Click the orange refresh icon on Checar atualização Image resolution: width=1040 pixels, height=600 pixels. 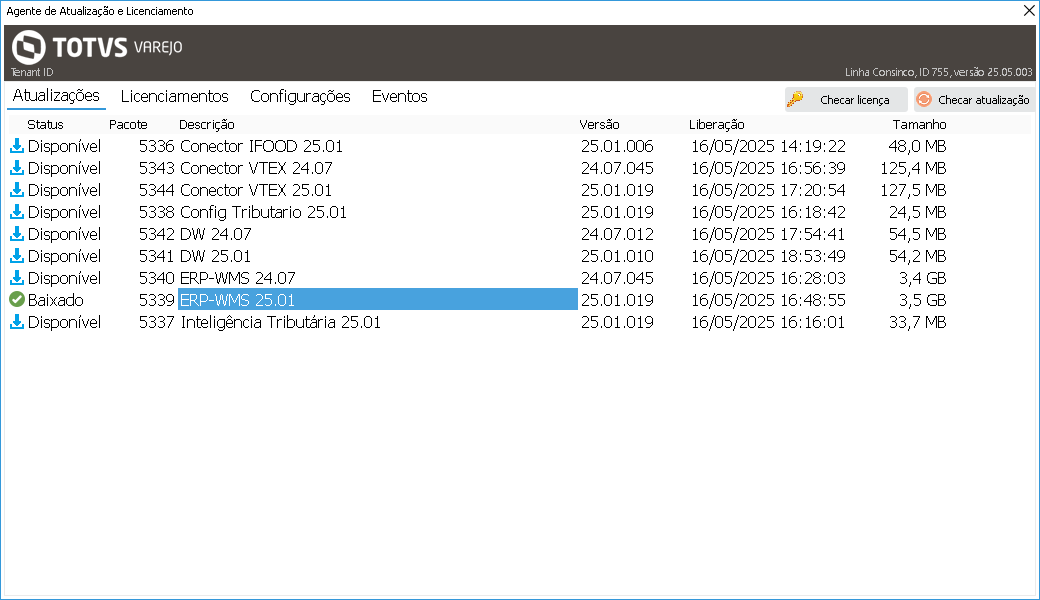pyautogui.click(x=923, y=99)
